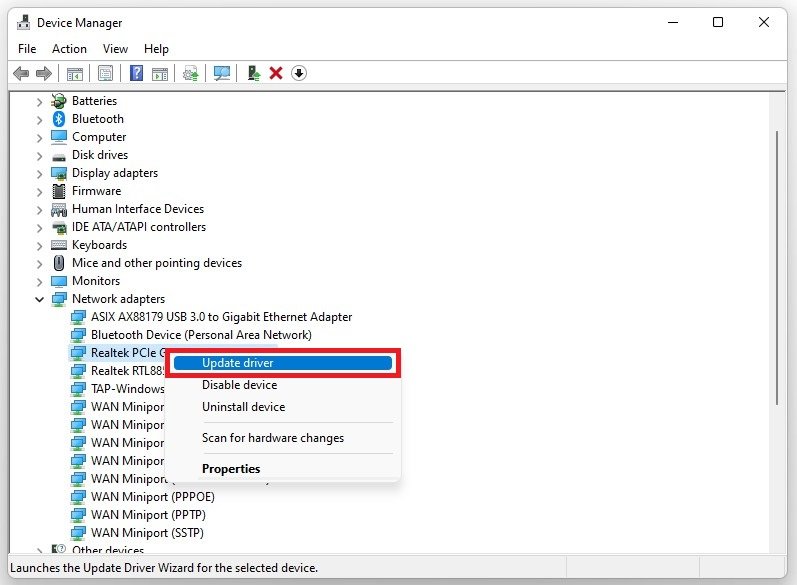Expand the Keyboards node
Screen dimensions: 797x585
(39, 245)
